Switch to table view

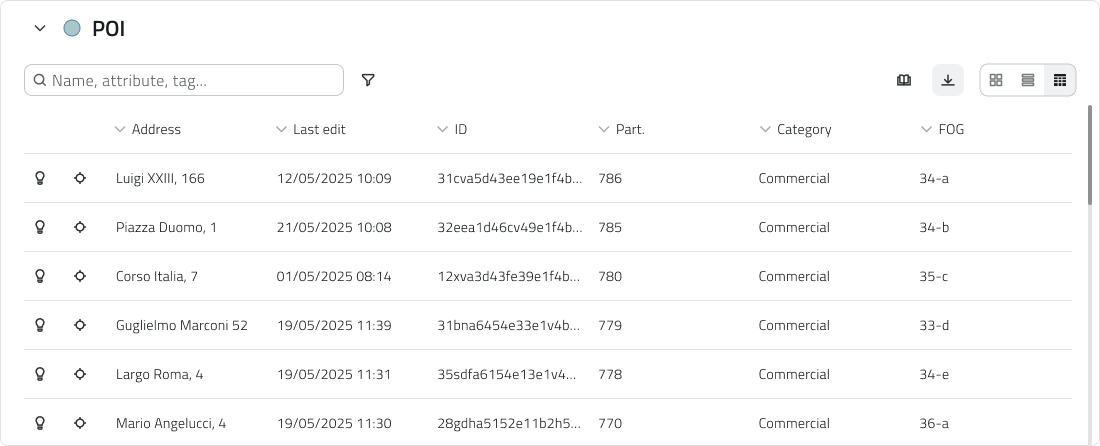click(1060, 80)
